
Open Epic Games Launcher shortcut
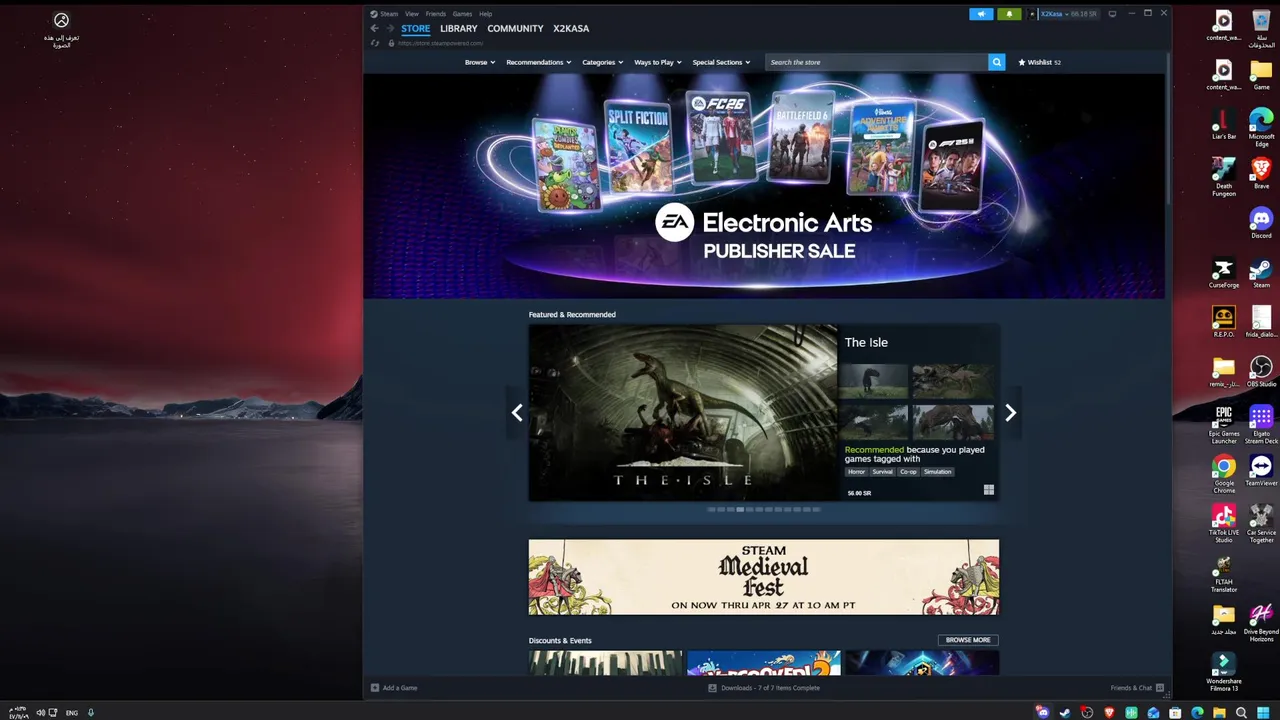(x=1224, y=425)
